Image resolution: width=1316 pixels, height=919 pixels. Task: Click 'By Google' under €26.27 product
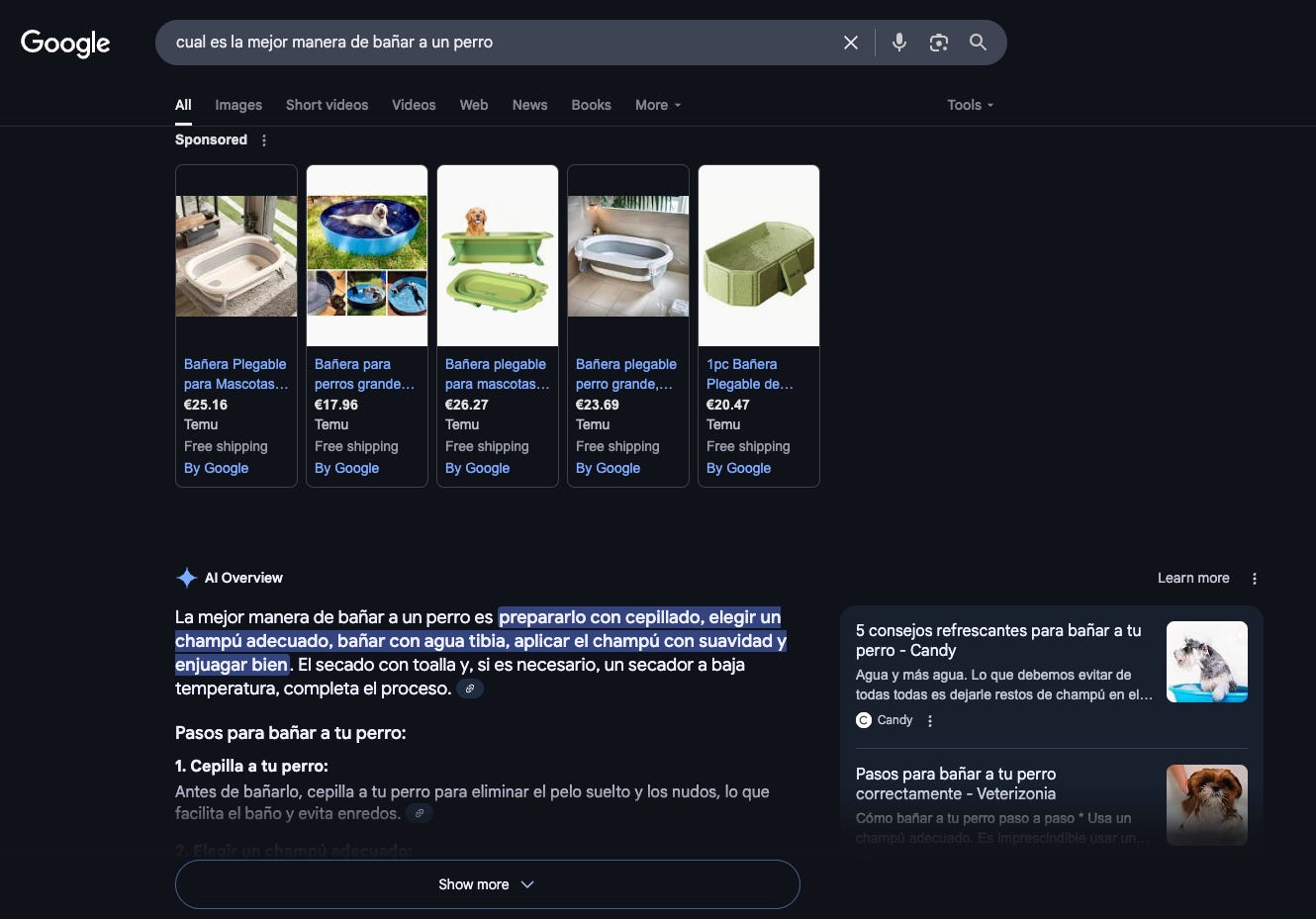pos(477,468)
